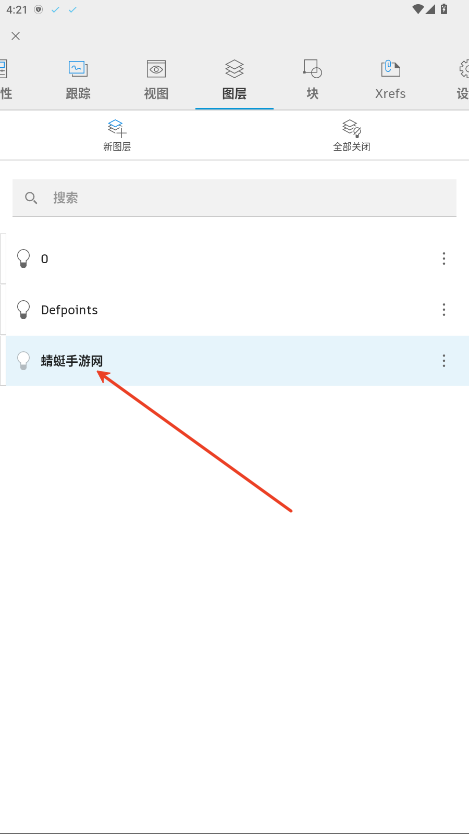Toggle 蜻蜓手游网 layer light bulb

coord(23,361)
